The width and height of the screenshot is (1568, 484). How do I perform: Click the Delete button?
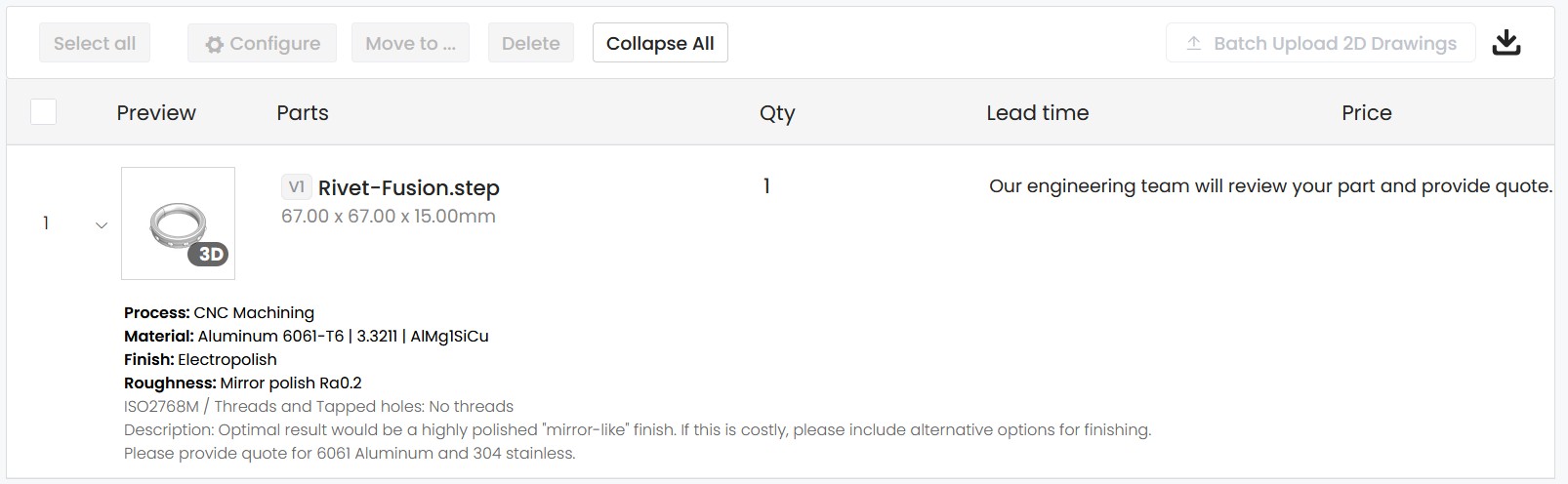530,44
